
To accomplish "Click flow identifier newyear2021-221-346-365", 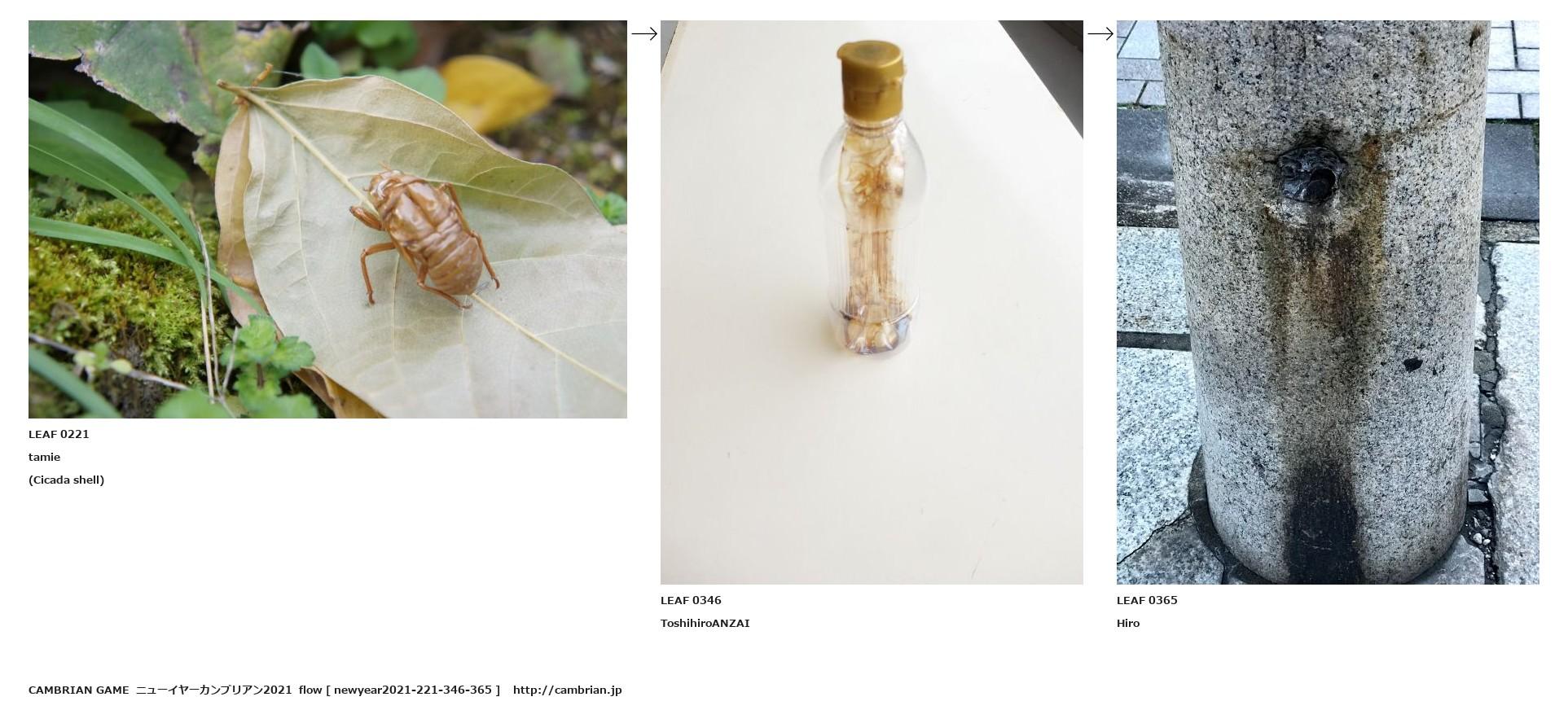I will (413, 690).
